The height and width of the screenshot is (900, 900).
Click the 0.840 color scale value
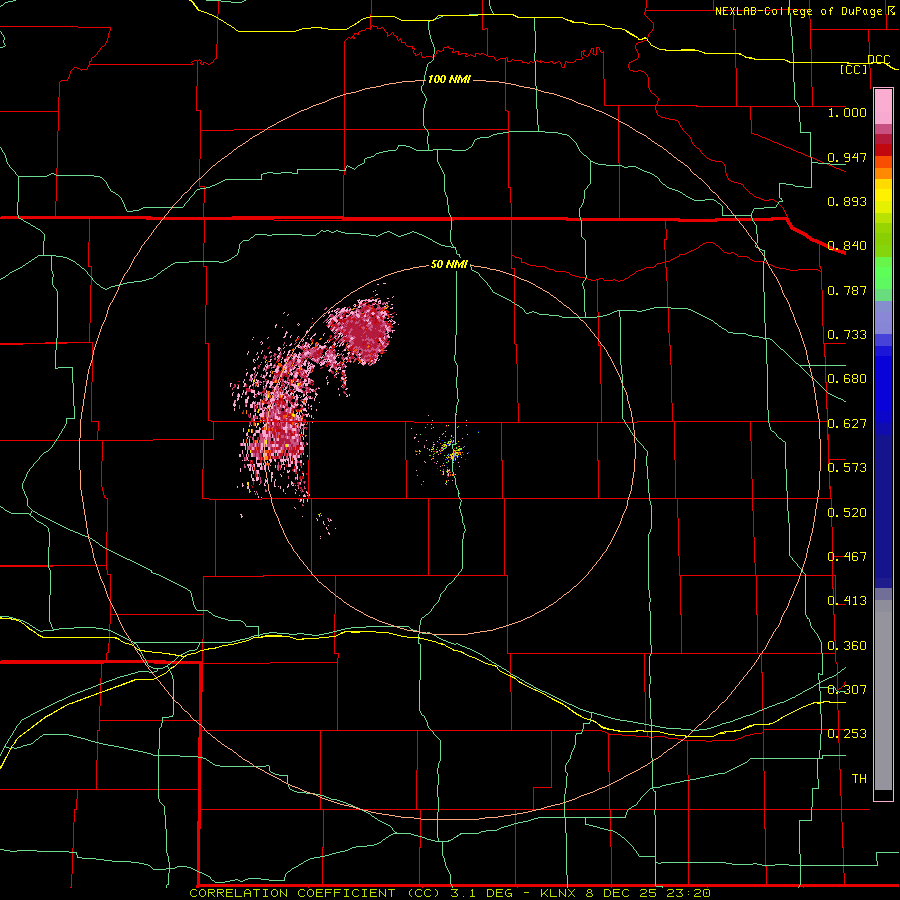[x=847, y=246]
